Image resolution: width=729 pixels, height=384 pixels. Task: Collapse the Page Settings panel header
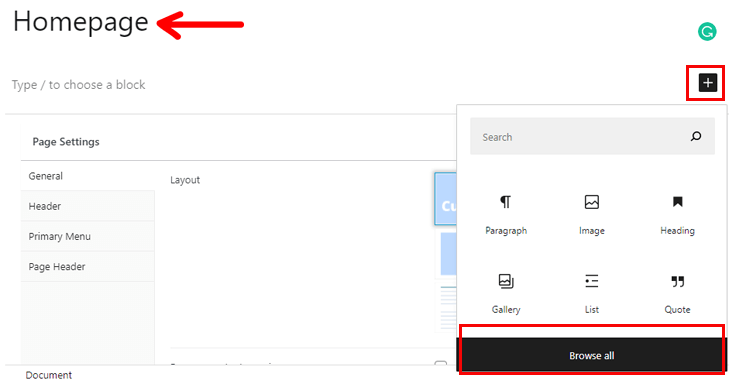(239, 142)
